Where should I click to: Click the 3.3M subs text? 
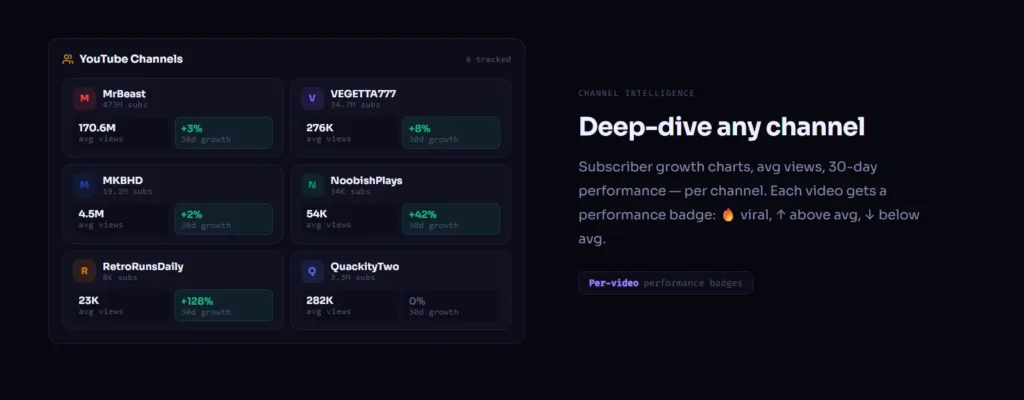coord(353,278)
